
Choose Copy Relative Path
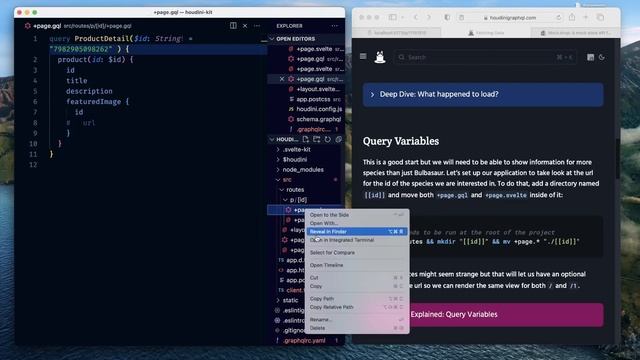[357, 307]
